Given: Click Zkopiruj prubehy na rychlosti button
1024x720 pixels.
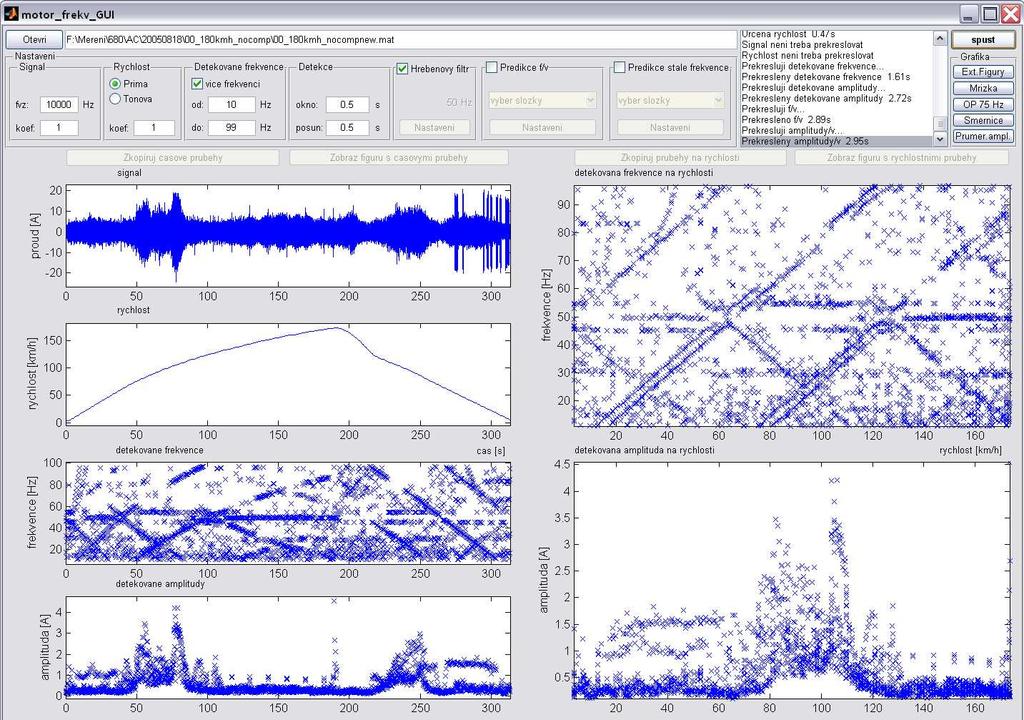Looking at the screenshot, I should (680, 157).
